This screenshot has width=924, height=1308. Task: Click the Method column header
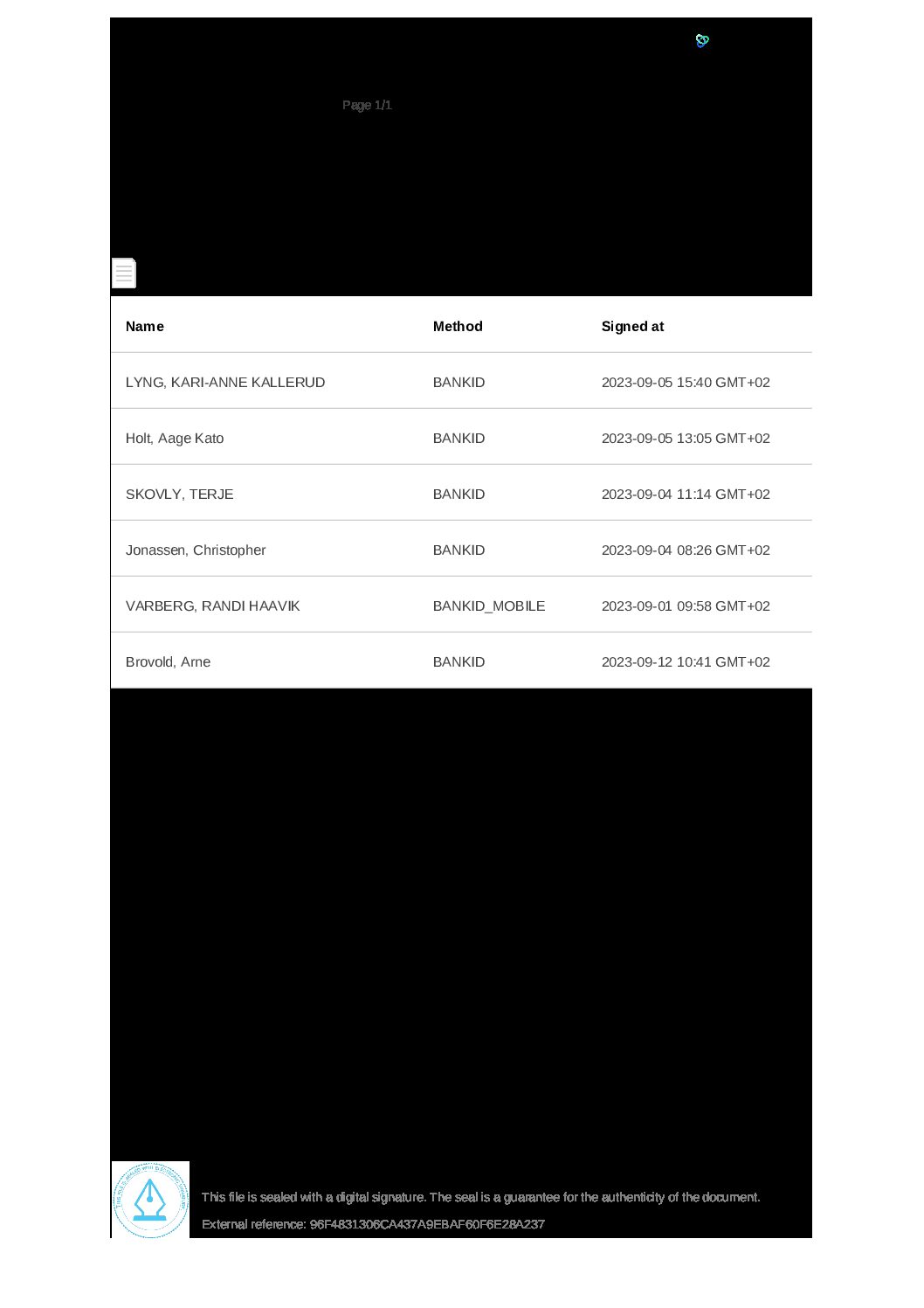tap(458, 326)
